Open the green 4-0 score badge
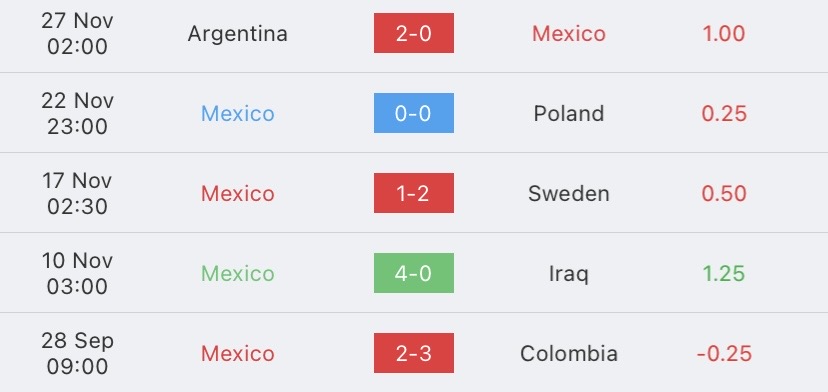The height and width of the screenshot is (392, 828). (x=413, y=273)
